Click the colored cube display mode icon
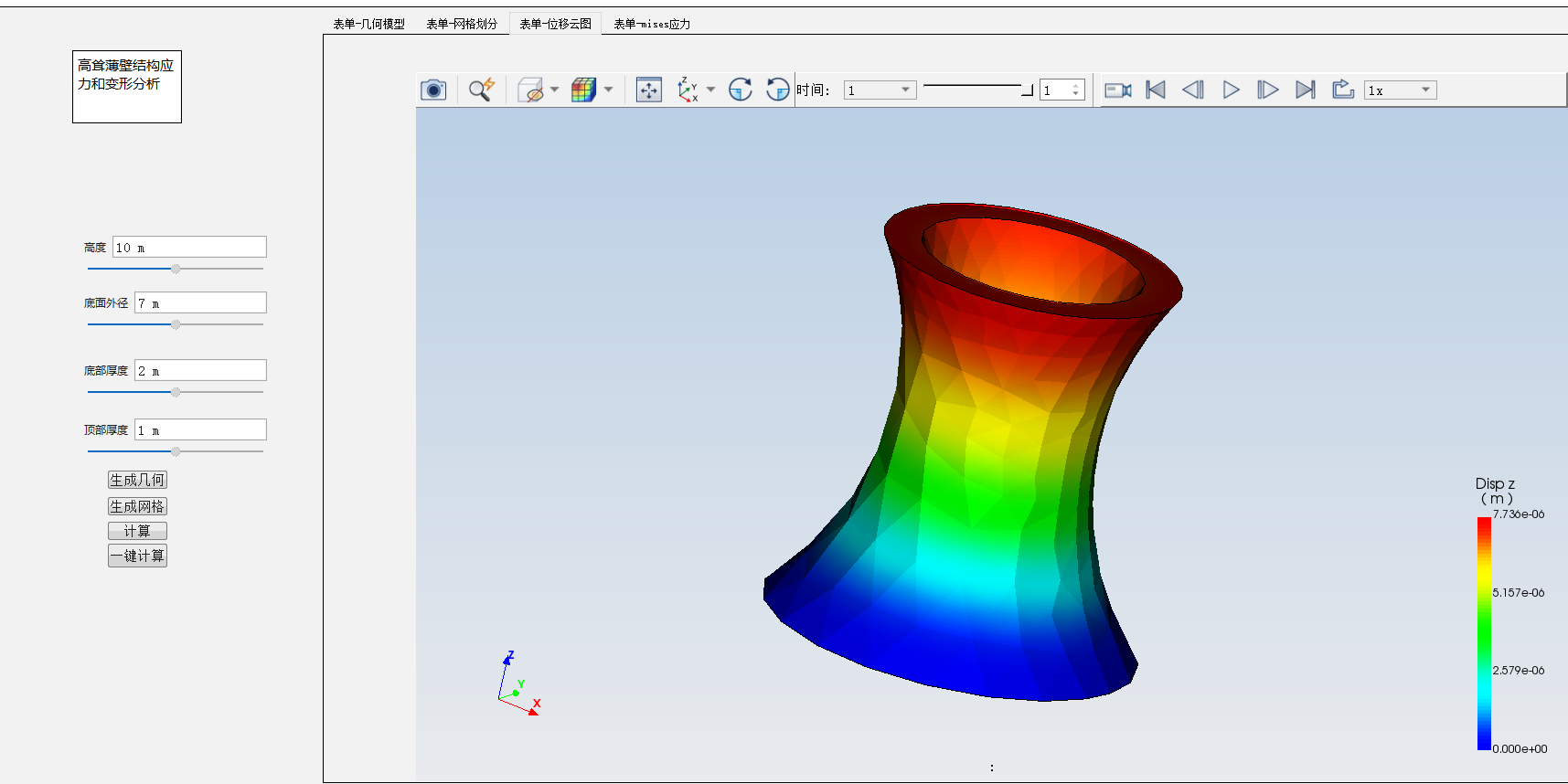The width and height of the screenshot is (1568, 784). pos(583,90)
